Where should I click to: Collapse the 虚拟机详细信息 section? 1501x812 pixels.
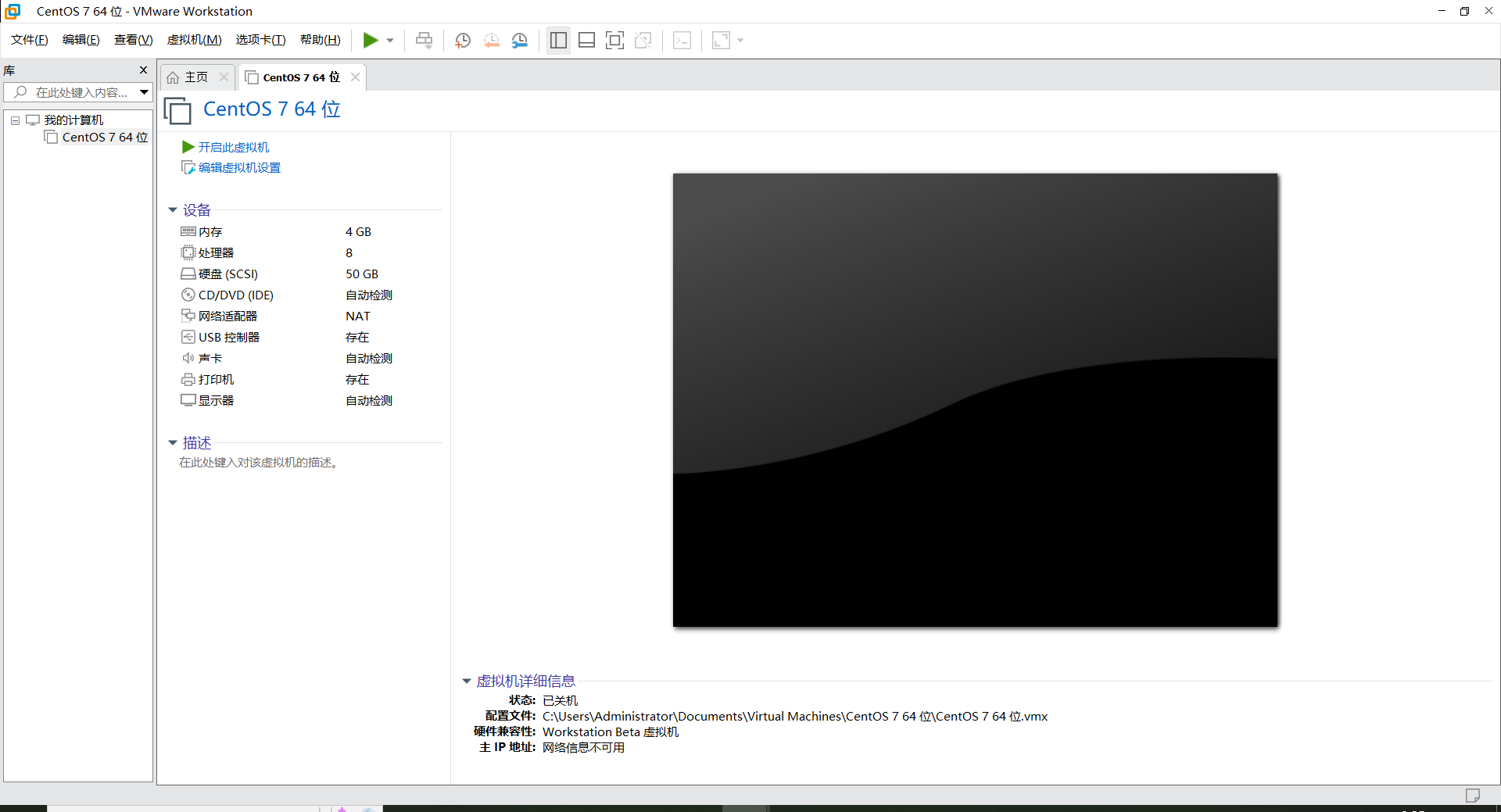(467, 681)
